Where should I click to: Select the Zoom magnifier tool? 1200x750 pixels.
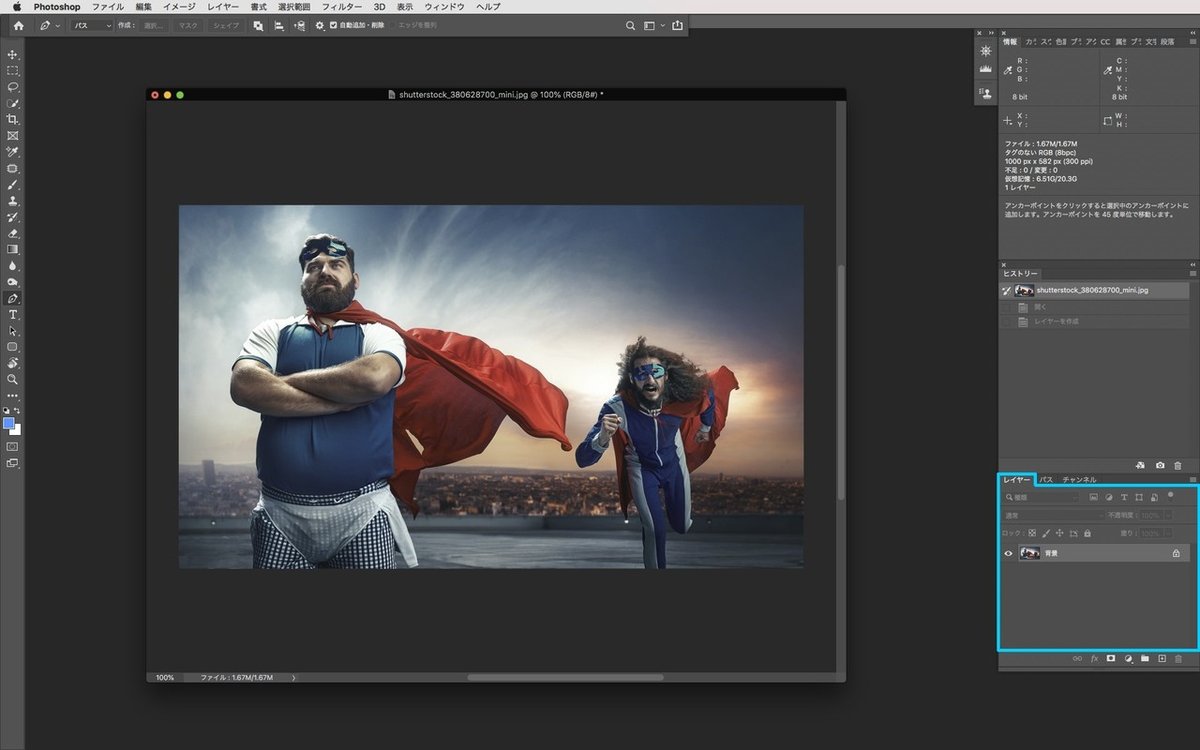coord(13,379)
